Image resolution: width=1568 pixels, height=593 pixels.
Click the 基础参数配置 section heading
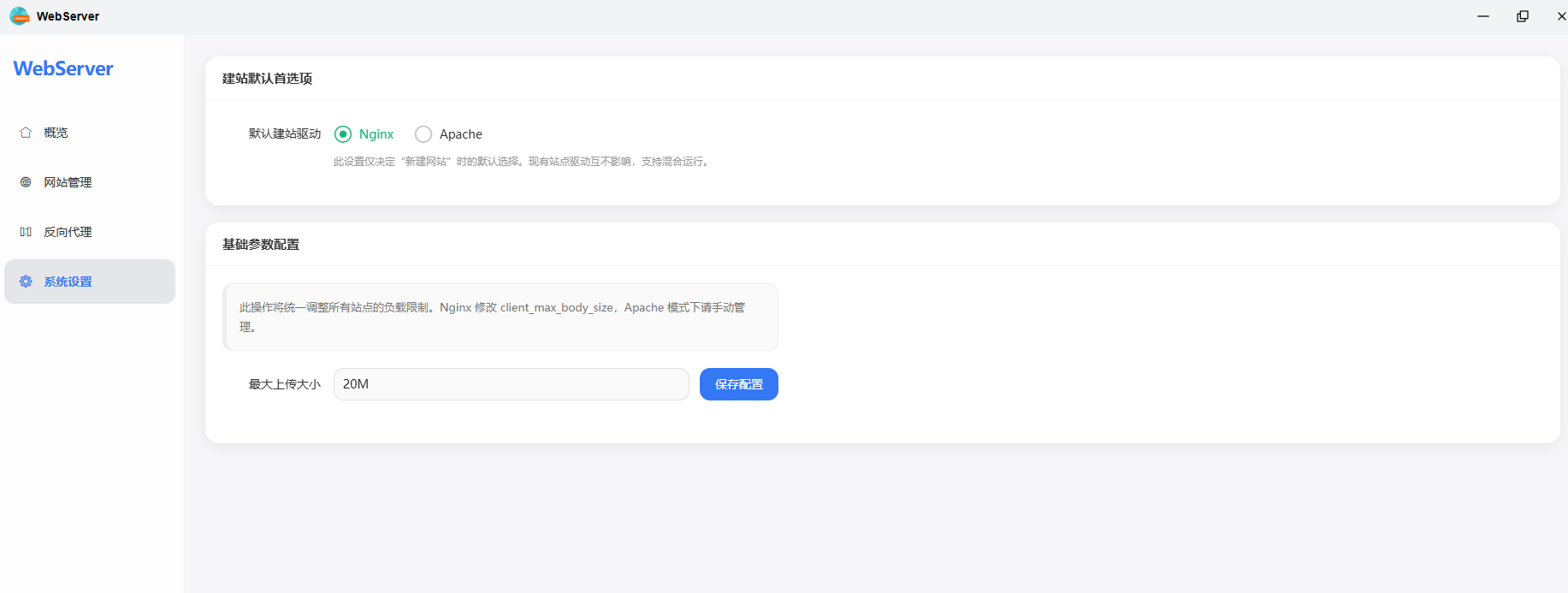coord(261,245)
